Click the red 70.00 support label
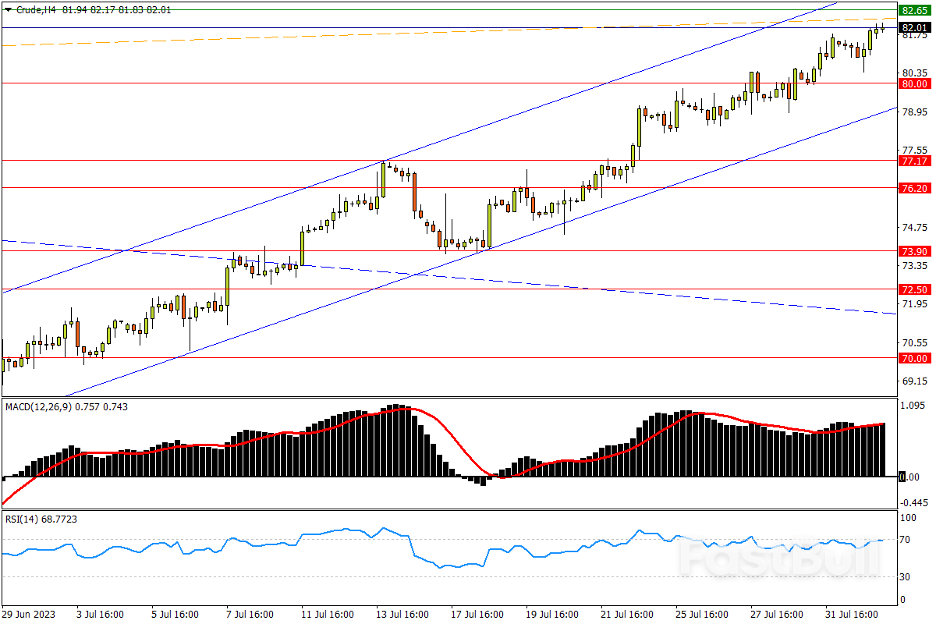Viewport: 936px width, 624px height. 911,358
